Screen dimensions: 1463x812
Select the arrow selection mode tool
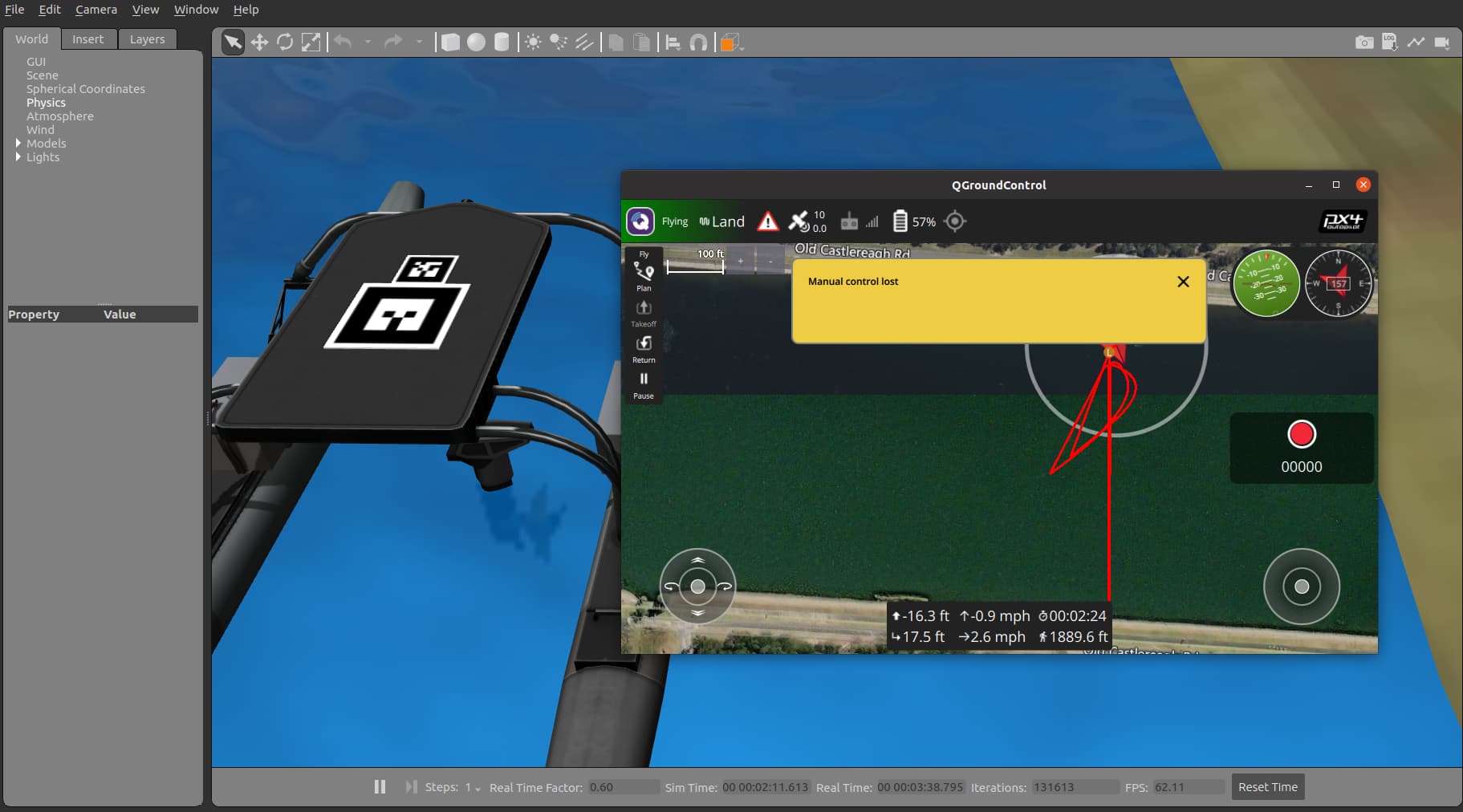[x=233, y=43]
